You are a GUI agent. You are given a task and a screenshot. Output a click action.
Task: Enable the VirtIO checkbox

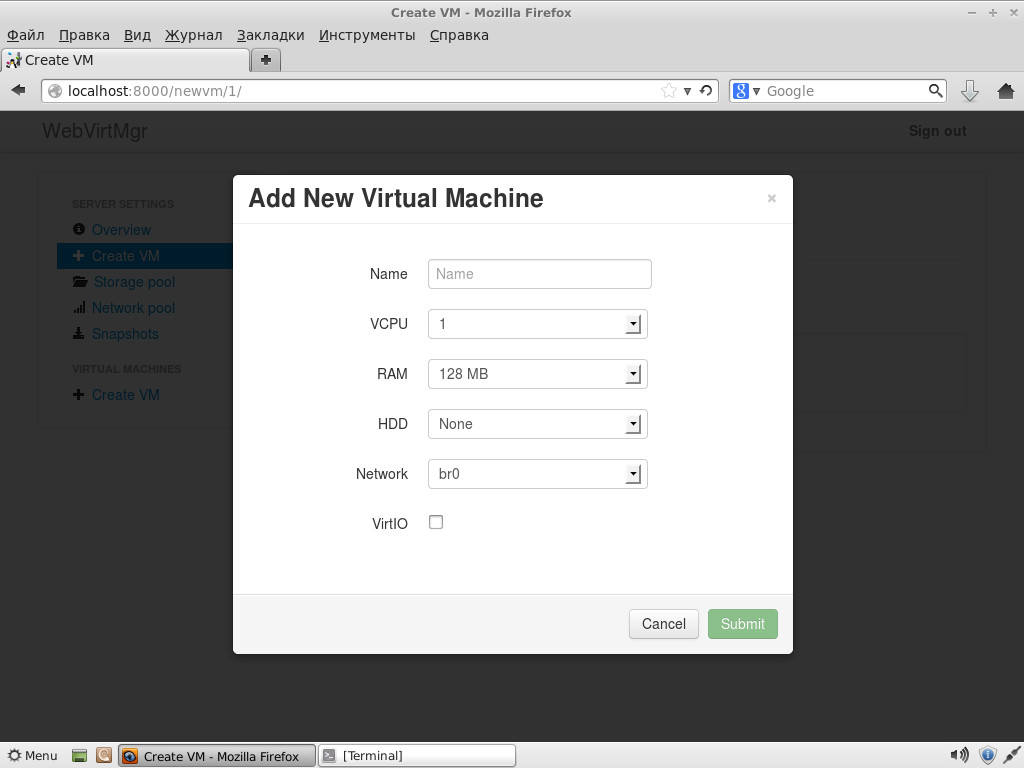tap(436, 522)
